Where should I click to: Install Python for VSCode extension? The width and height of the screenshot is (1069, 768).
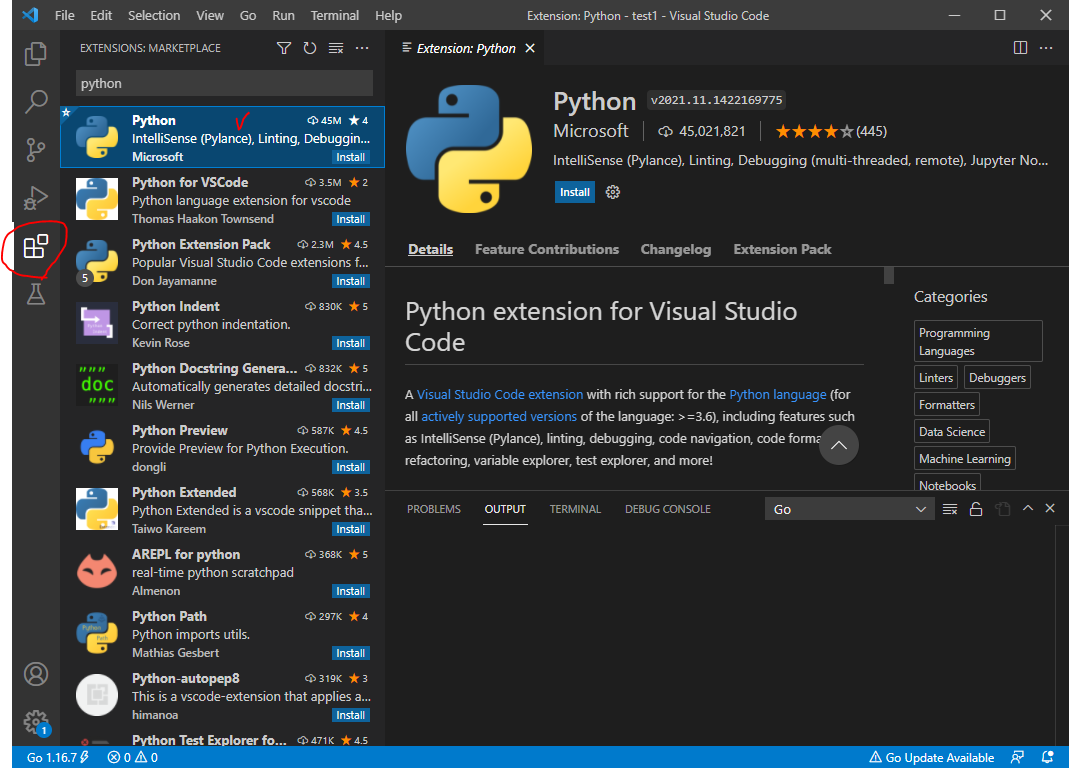[350, 219]
